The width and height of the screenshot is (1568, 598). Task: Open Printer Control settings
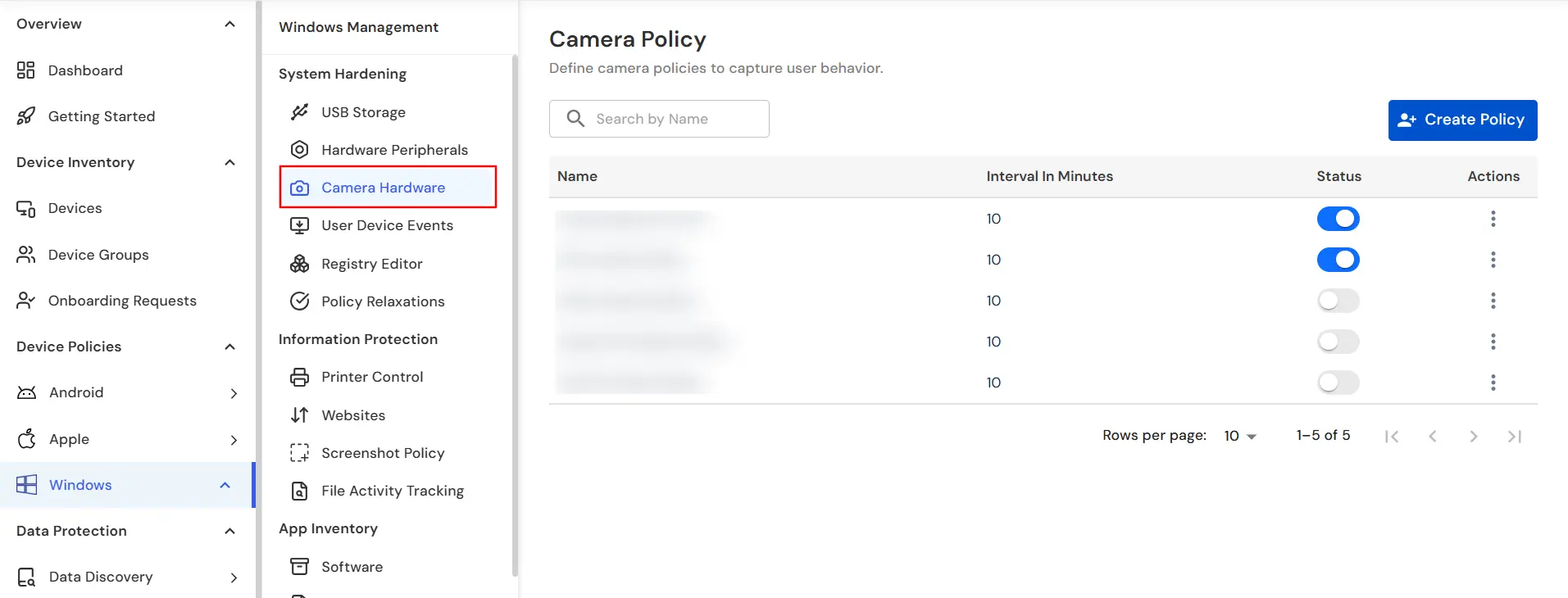388,377
